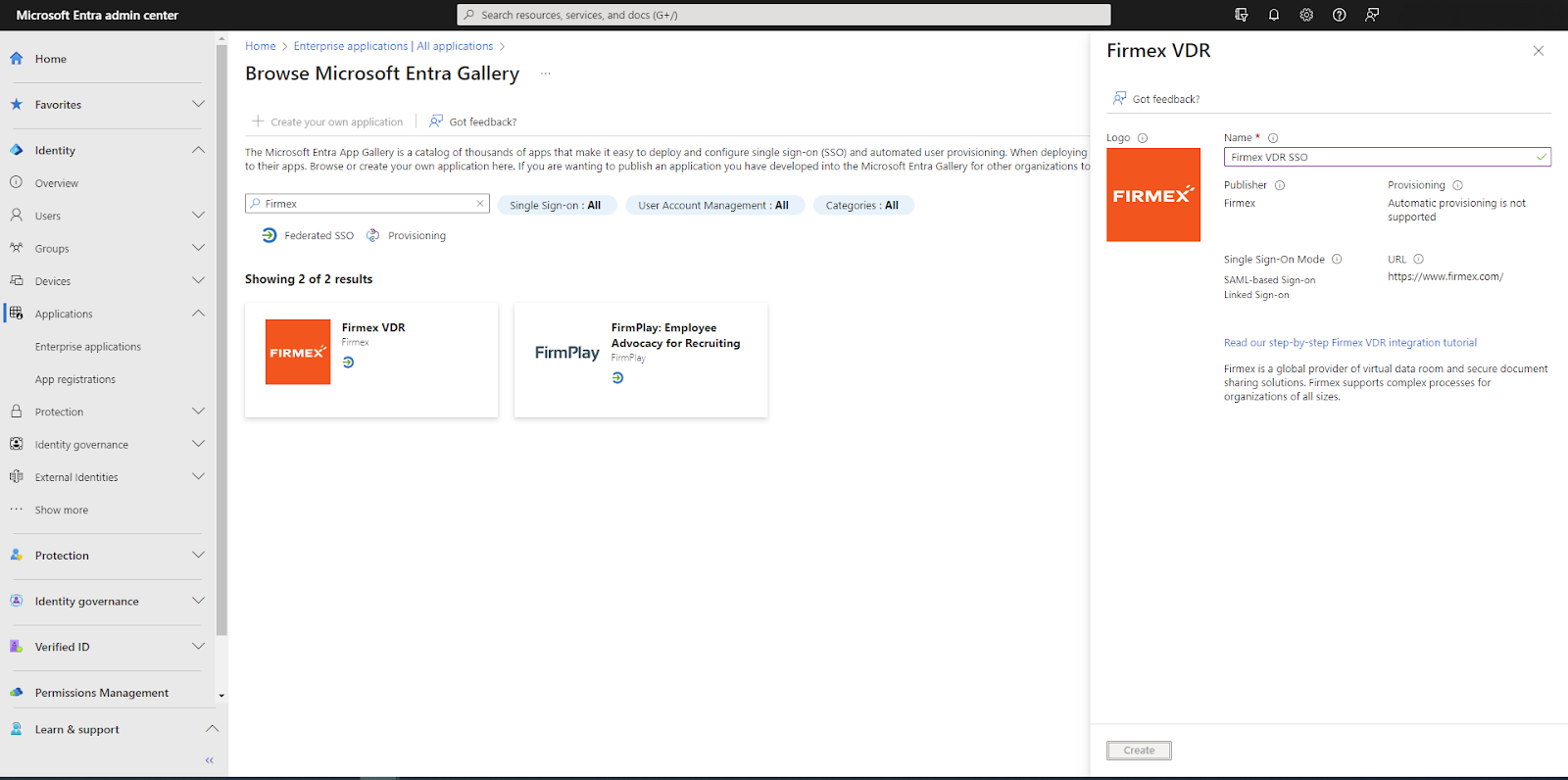Open the ellipsis menu beside page title

point(546,73)
